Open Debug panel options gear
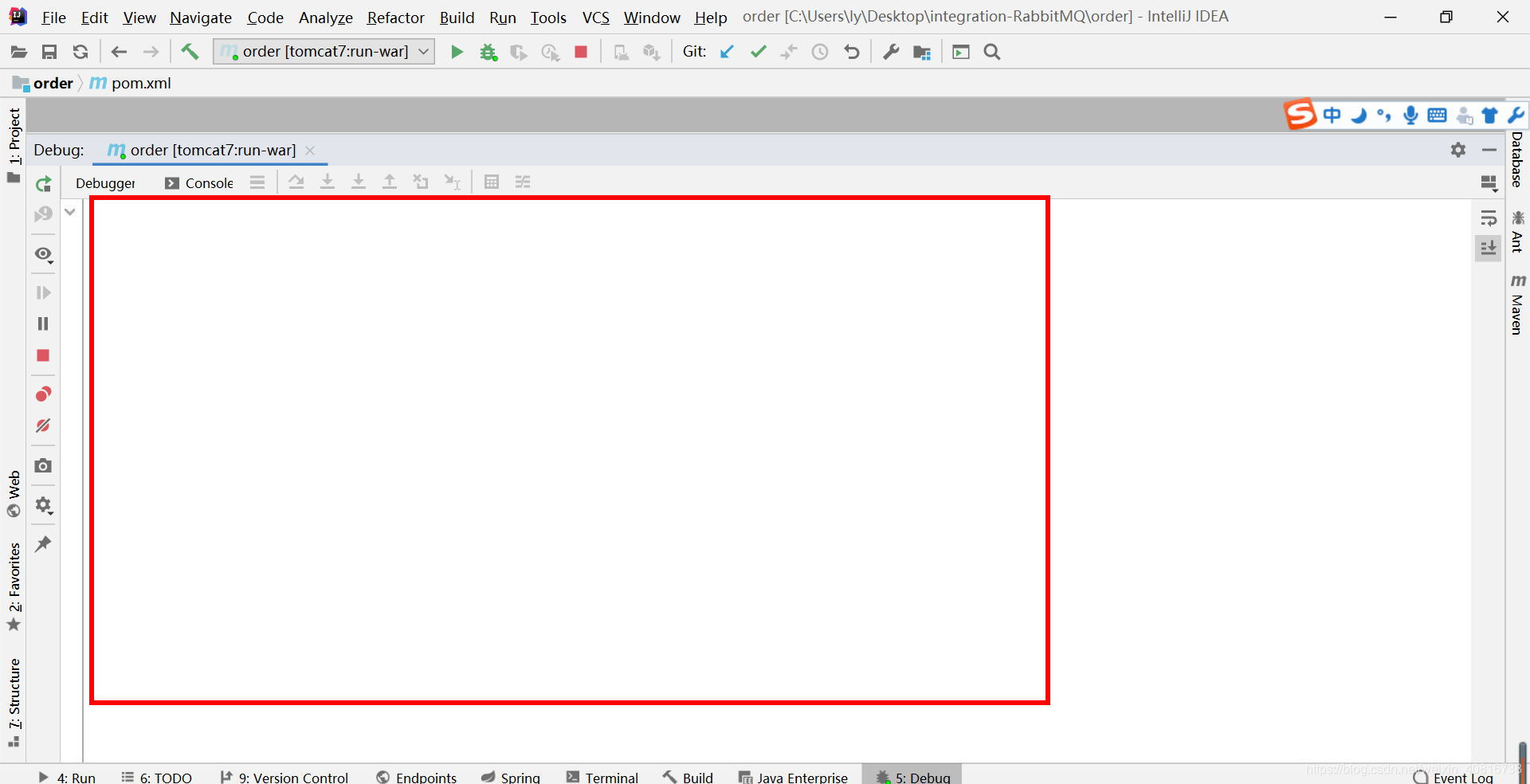Image resolution: width=1530 pixels, height=784 pixels. point(1458,150)
